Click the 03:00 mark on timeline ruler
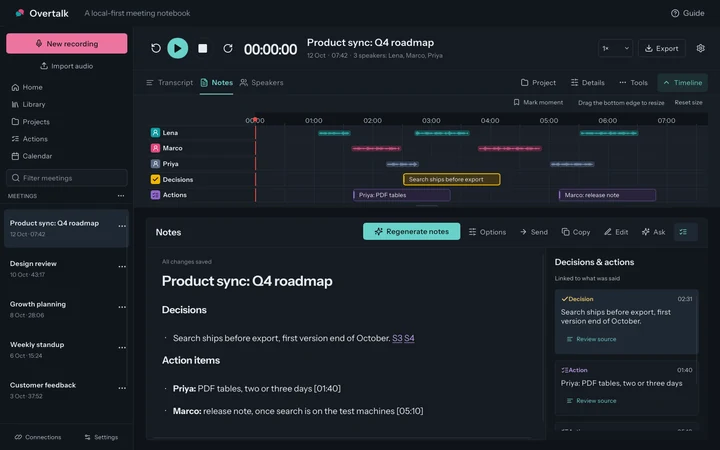 [431, 121]
